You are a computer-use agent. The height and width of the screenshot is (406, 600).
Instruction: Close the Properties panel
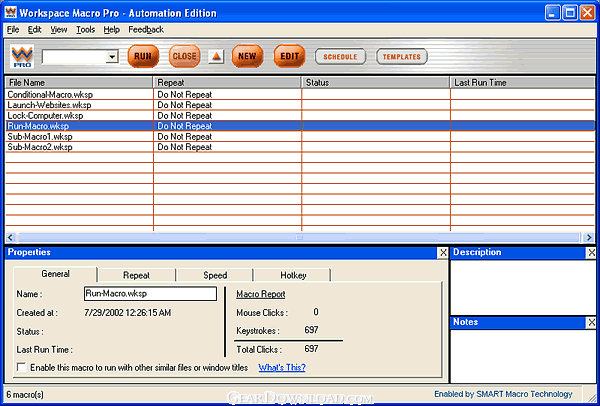(x=443, y=253)
